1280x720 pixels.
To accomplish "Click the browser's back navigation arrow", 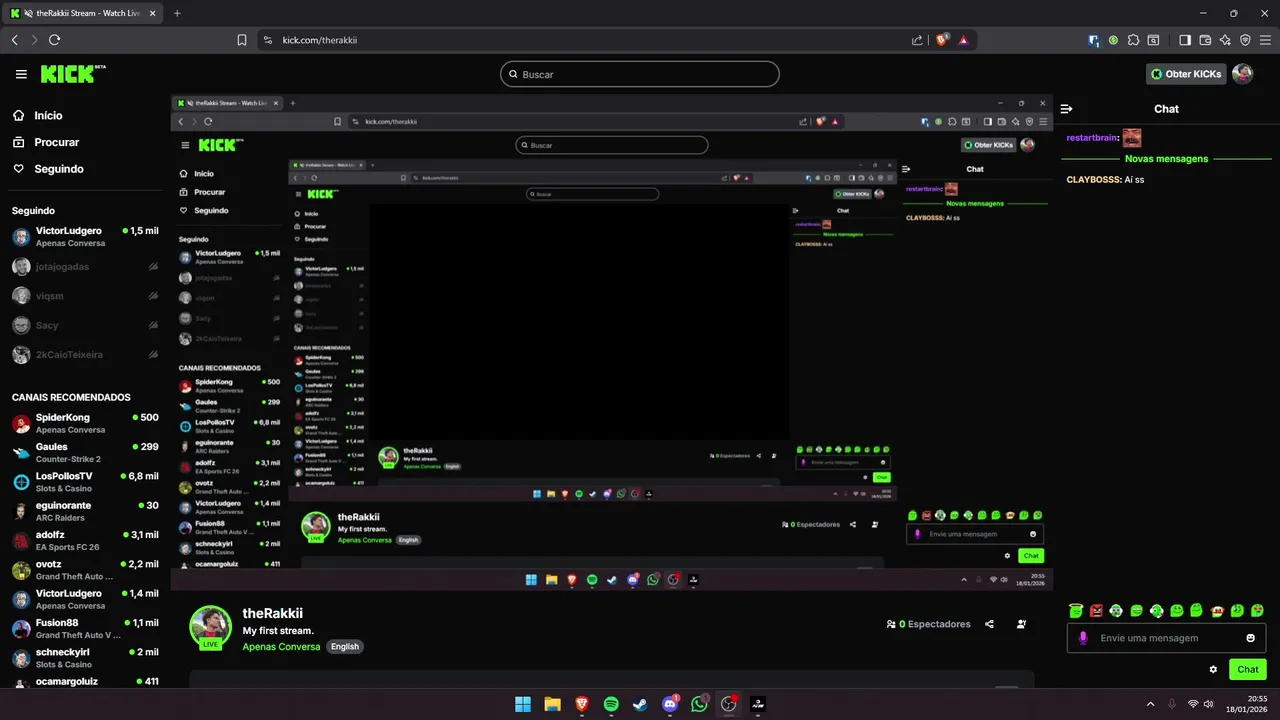I will (14, 40).
